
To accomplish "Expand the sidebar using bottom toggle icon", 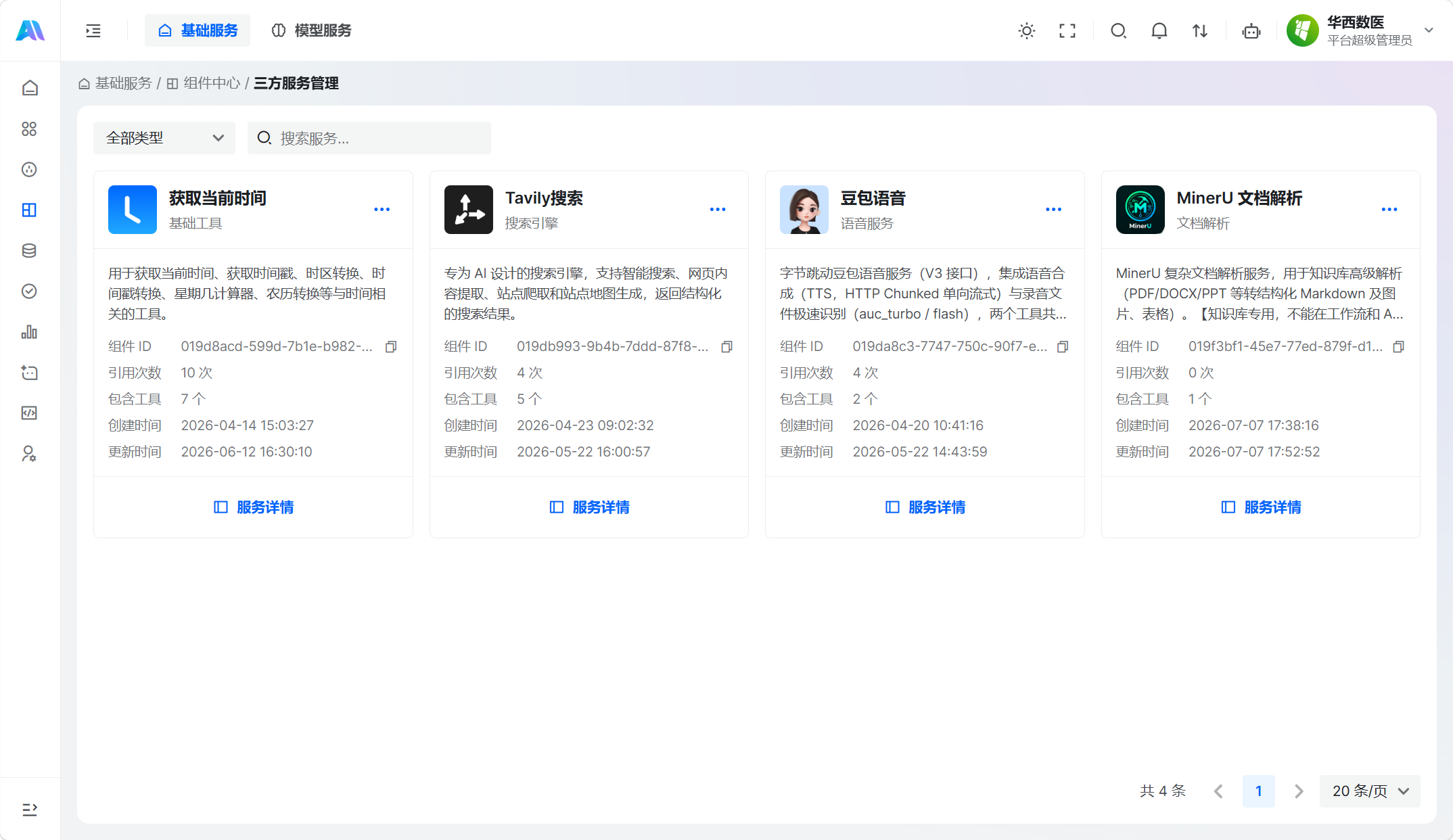I will (29, 810).
